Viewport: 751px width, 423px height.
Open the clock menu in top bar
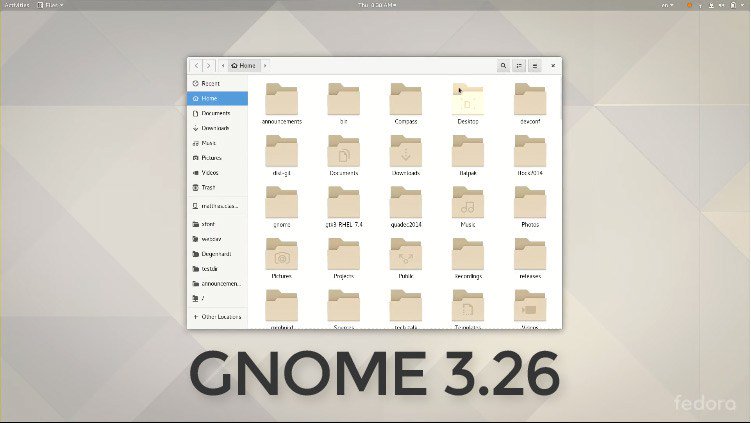click(x=377, y=5)
